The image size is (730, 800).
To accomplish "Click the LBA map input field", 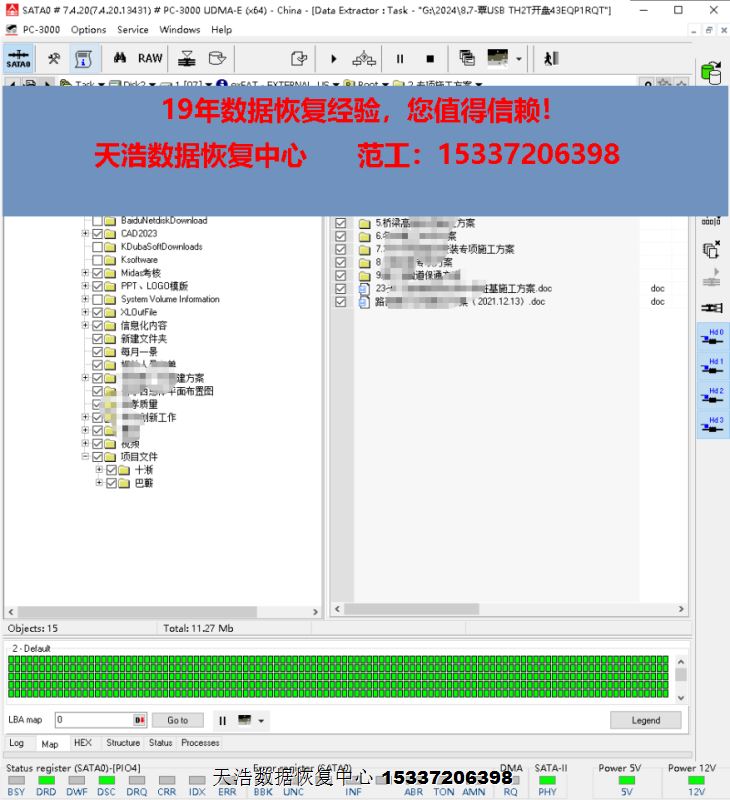I will pyautogui.click(x=94, y=720).
